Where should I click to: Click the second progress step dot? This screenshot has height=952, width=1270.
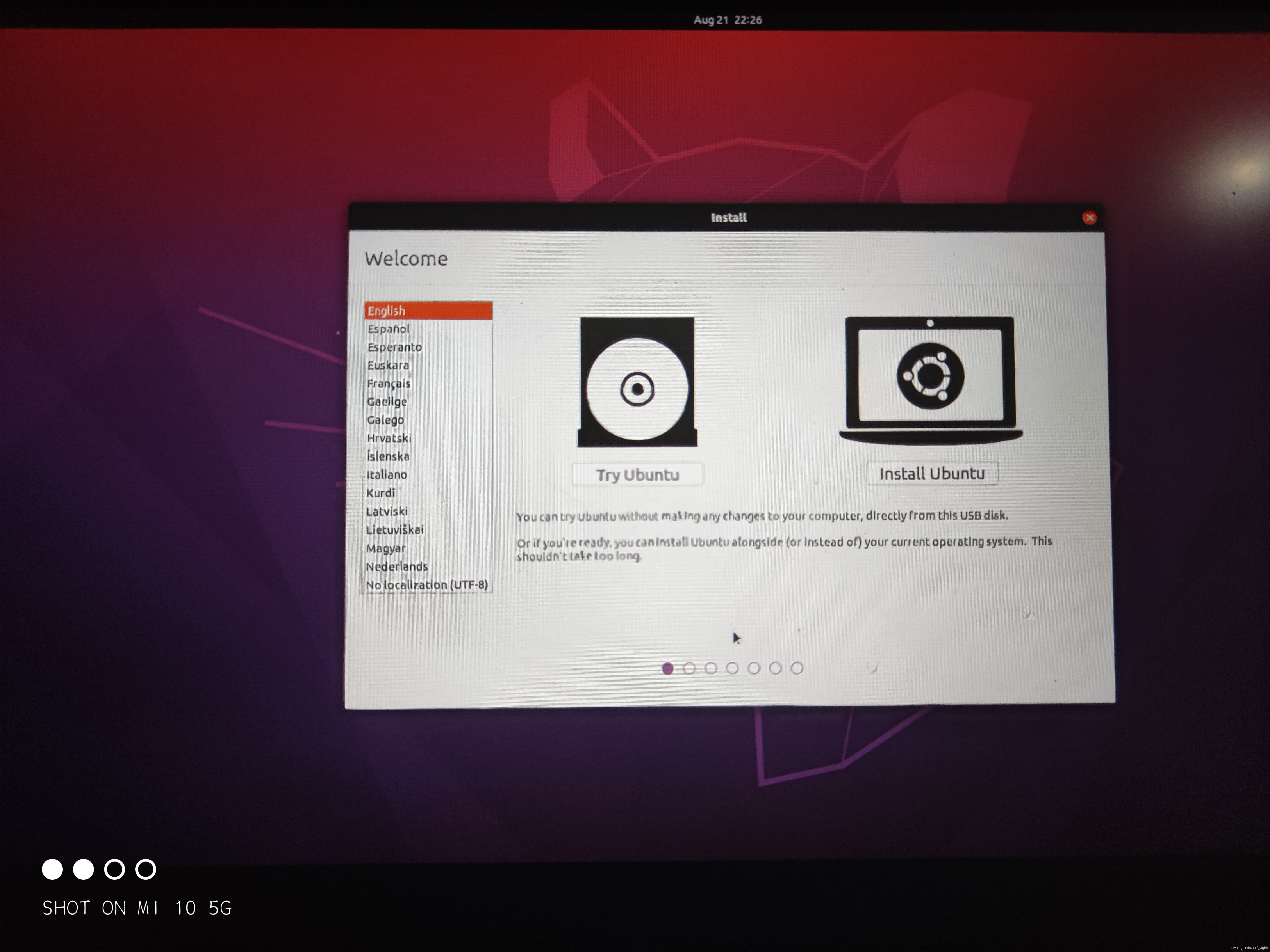pos(689,668)
